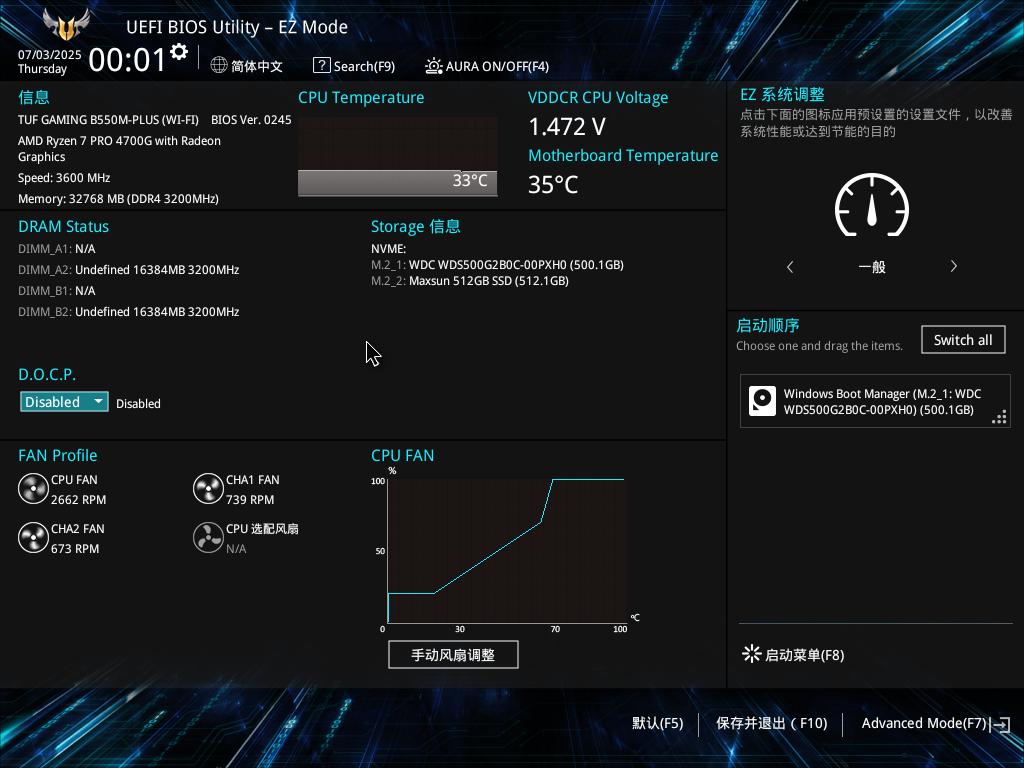Click the Search question mark icon
The width and height of the screenshot is (1024, 768).
tap(321, 65)
